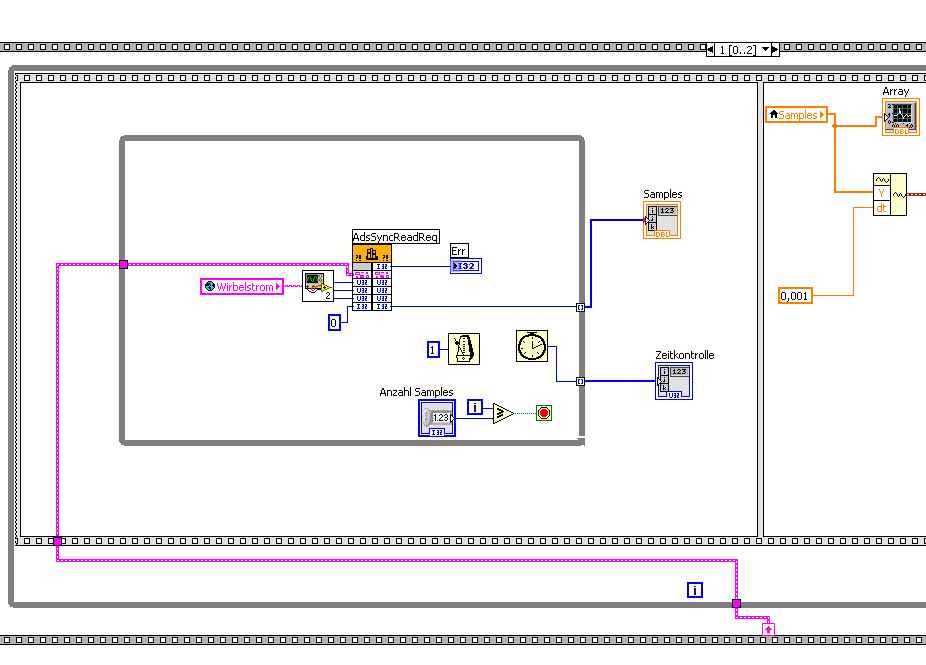Click the outer loop iteration terminal i

pyautogui.click(x=695, y=590)
